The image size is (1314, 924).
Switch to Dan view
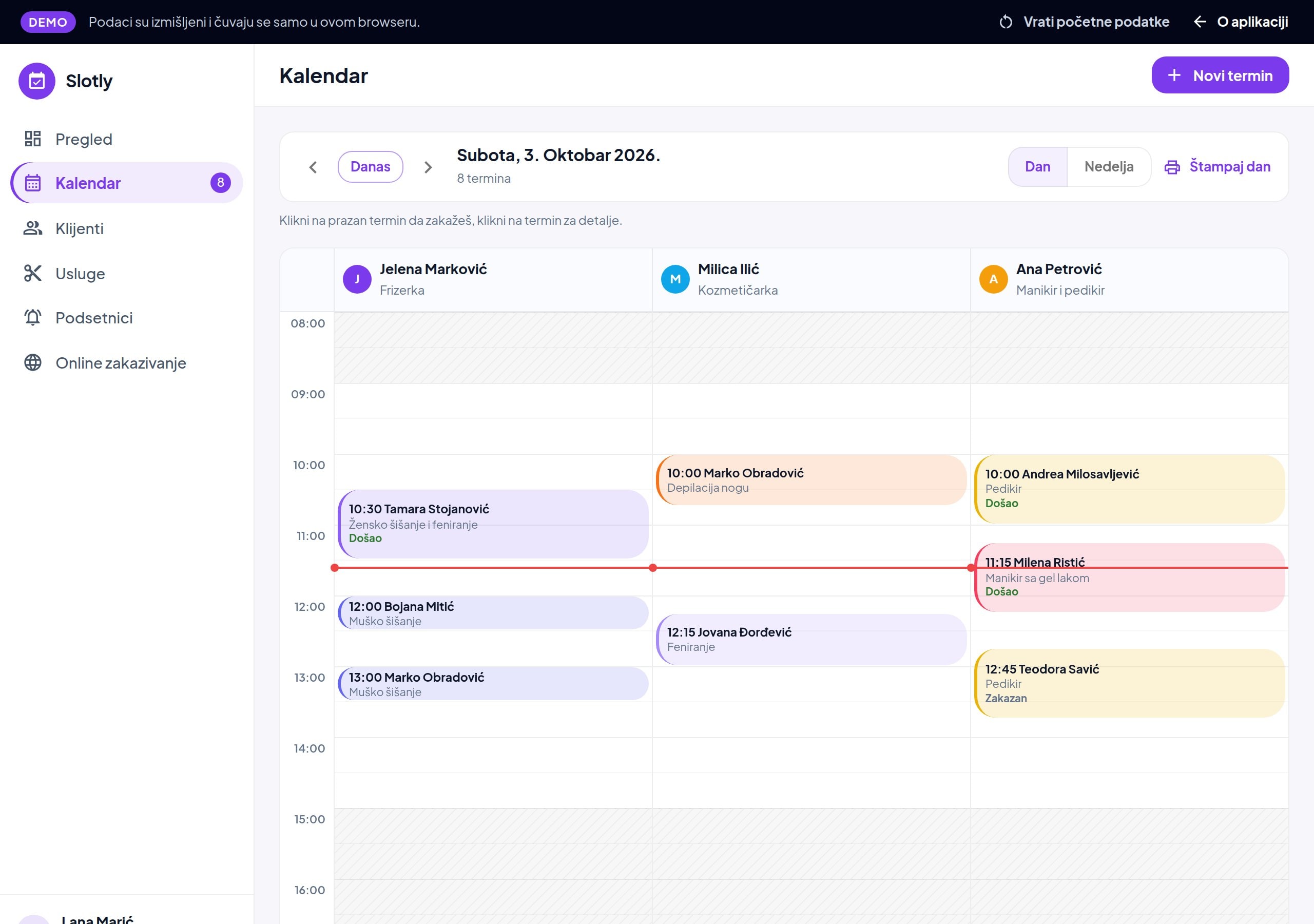(x=1037, y=167)
